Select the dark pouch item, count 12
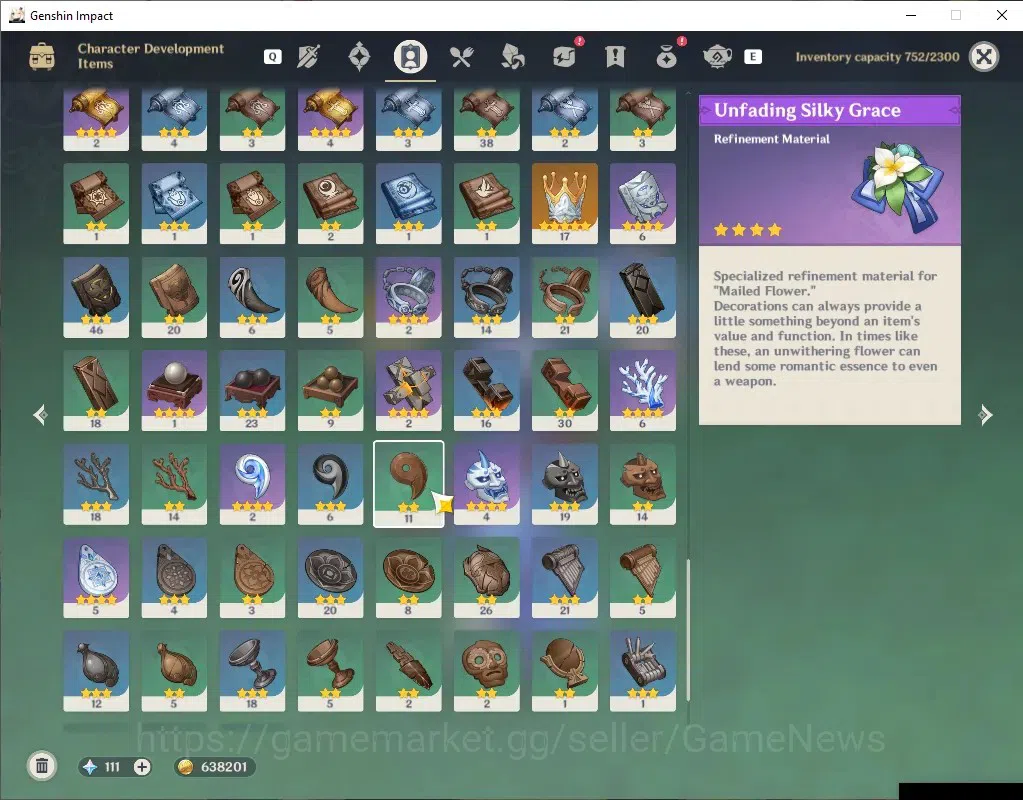Screen dimensions: 1023x800 click(96, 671)
